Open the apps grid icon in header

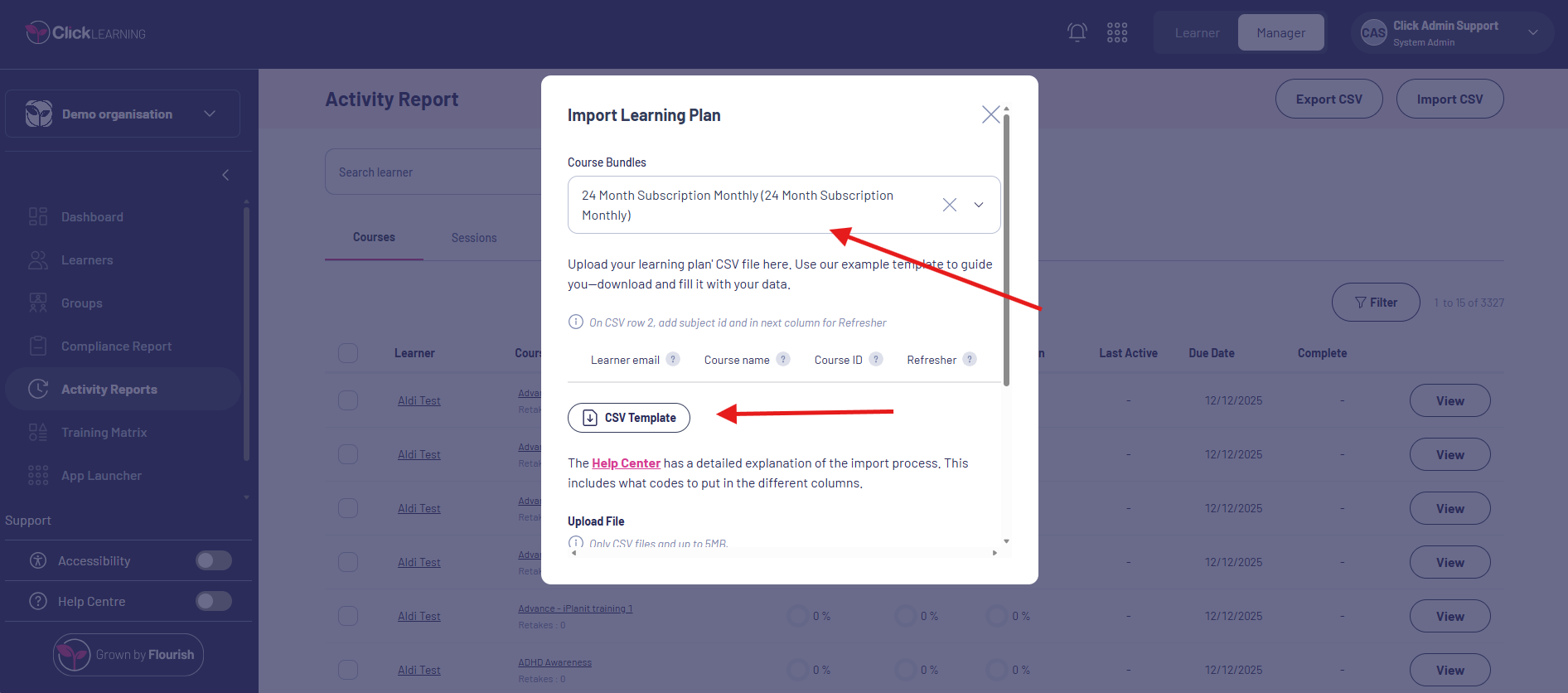coord(1116,32)
